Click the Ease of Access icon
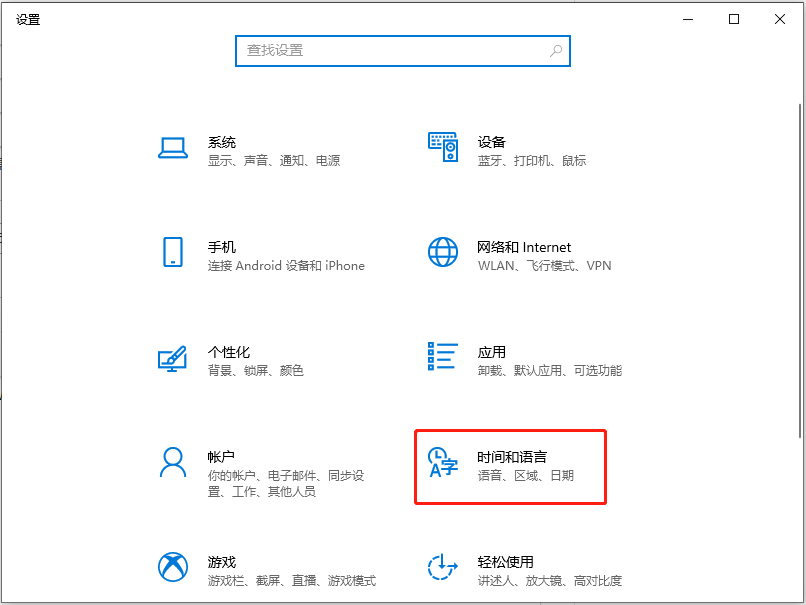This screenshot has width=806, height=605. pyautogui.click(x=442, y=567)
